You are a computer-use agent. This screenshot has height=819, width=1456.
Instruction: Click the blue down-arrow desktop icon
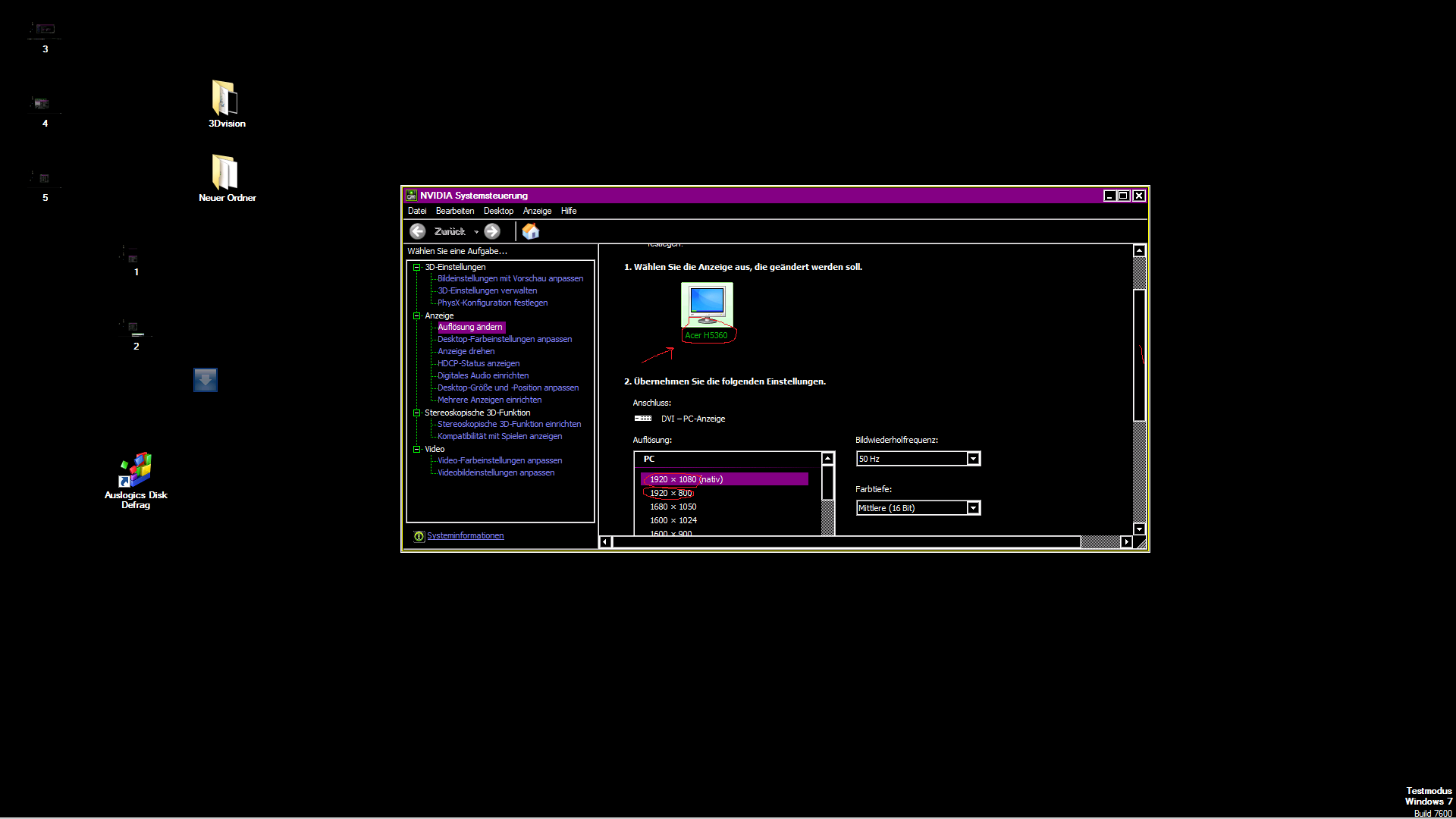[206, 380]
